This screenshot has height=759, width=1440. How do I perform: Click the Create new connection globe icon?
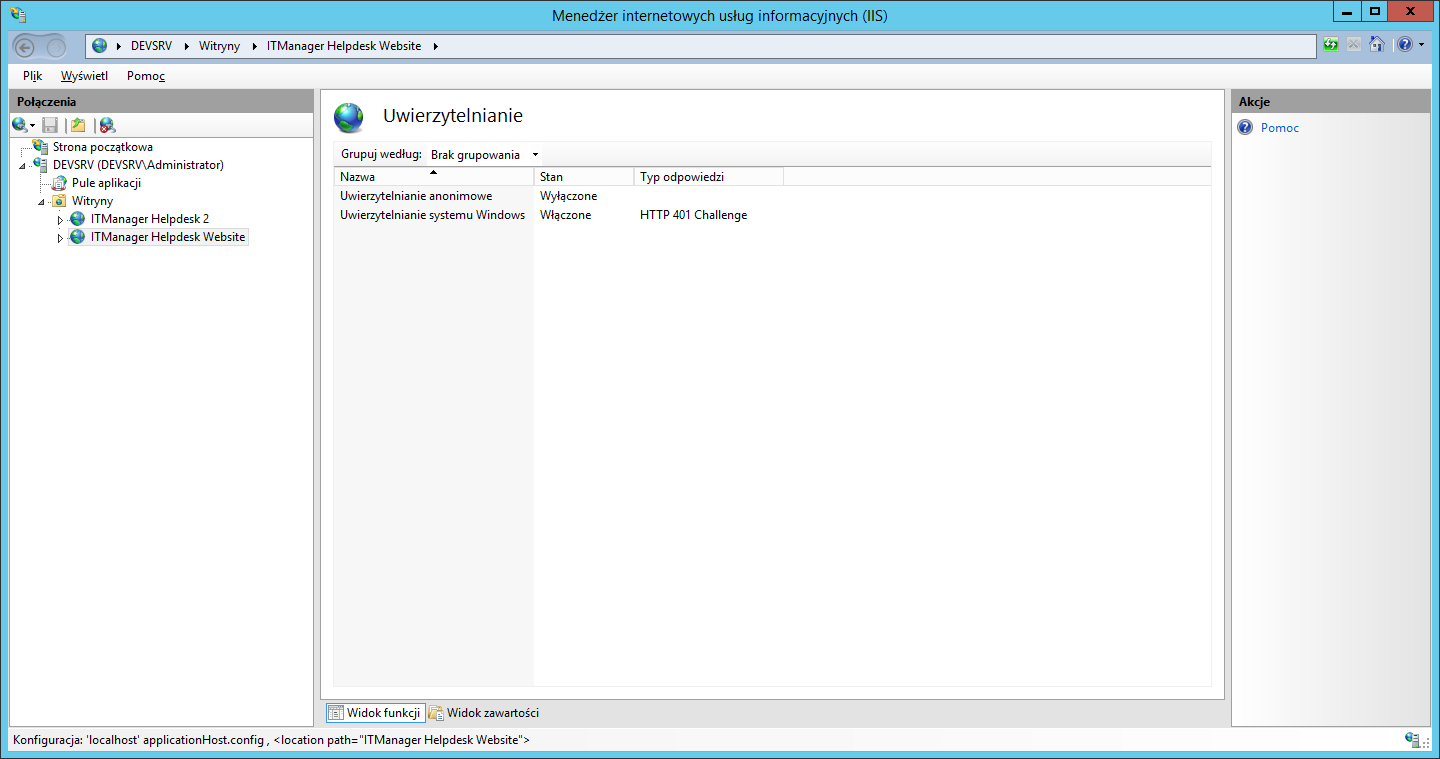19,125
